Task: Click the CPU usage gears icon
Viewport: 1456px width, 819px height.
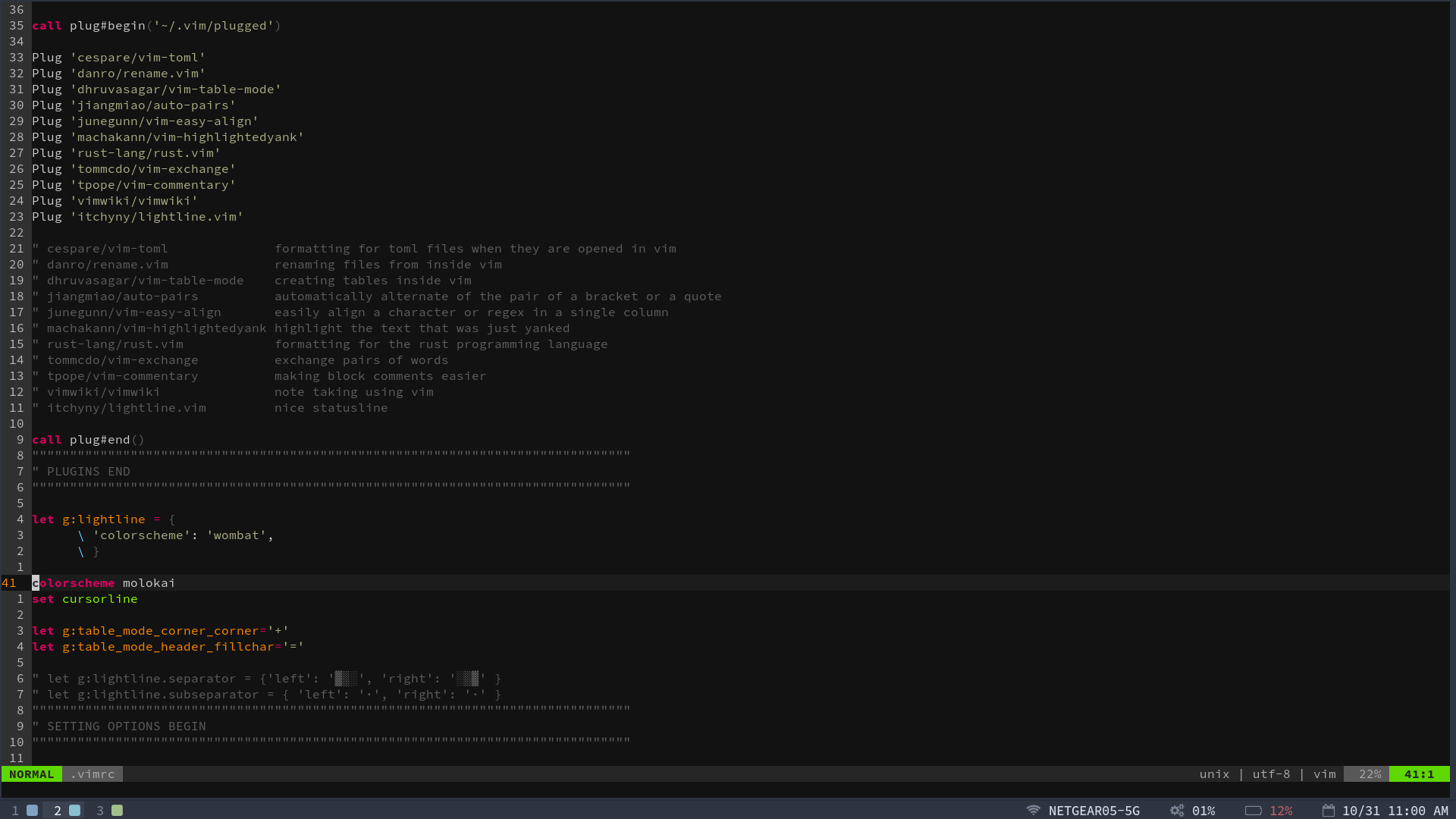Action: (1178, 810)
